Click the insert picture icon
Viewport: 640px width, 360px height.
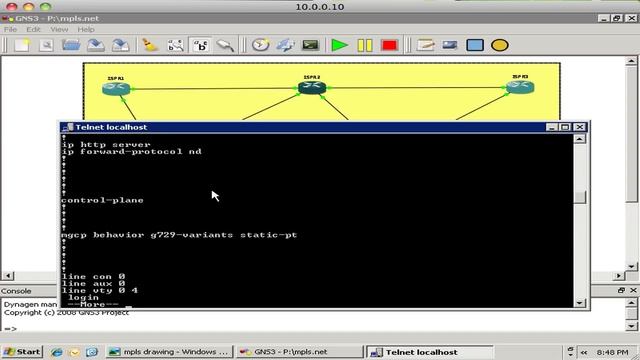click(x=450, y=45)
